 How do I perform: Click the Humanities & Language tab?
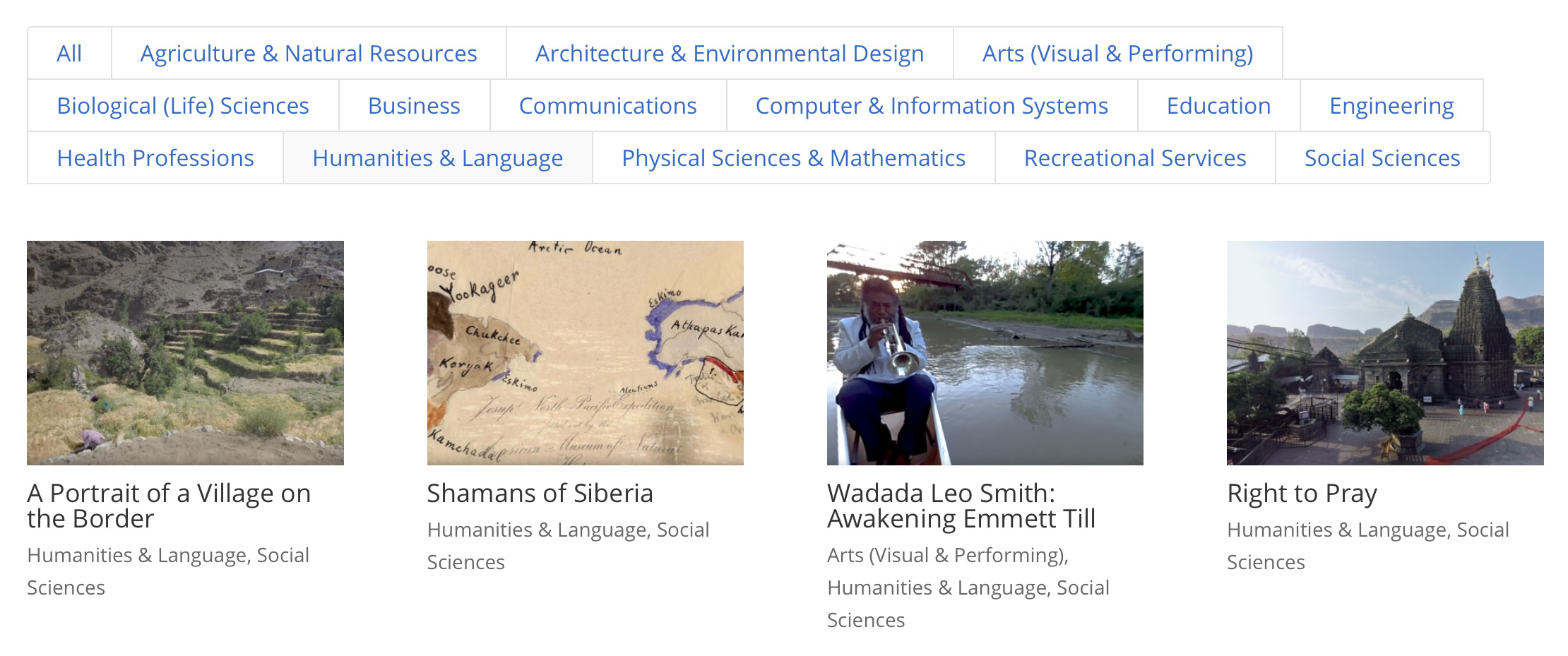click(438, 157)
